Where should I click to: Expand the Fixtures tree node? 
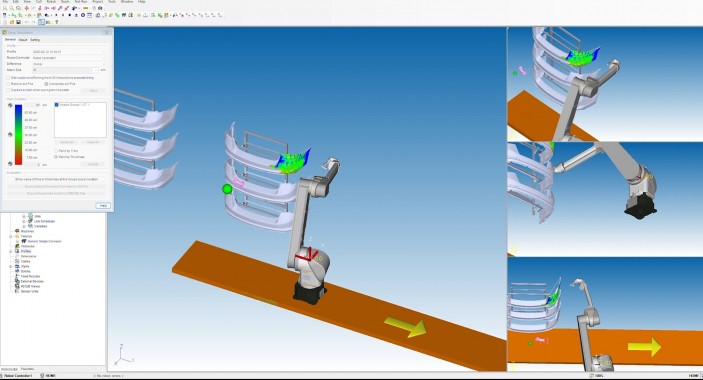pos(11,236)
